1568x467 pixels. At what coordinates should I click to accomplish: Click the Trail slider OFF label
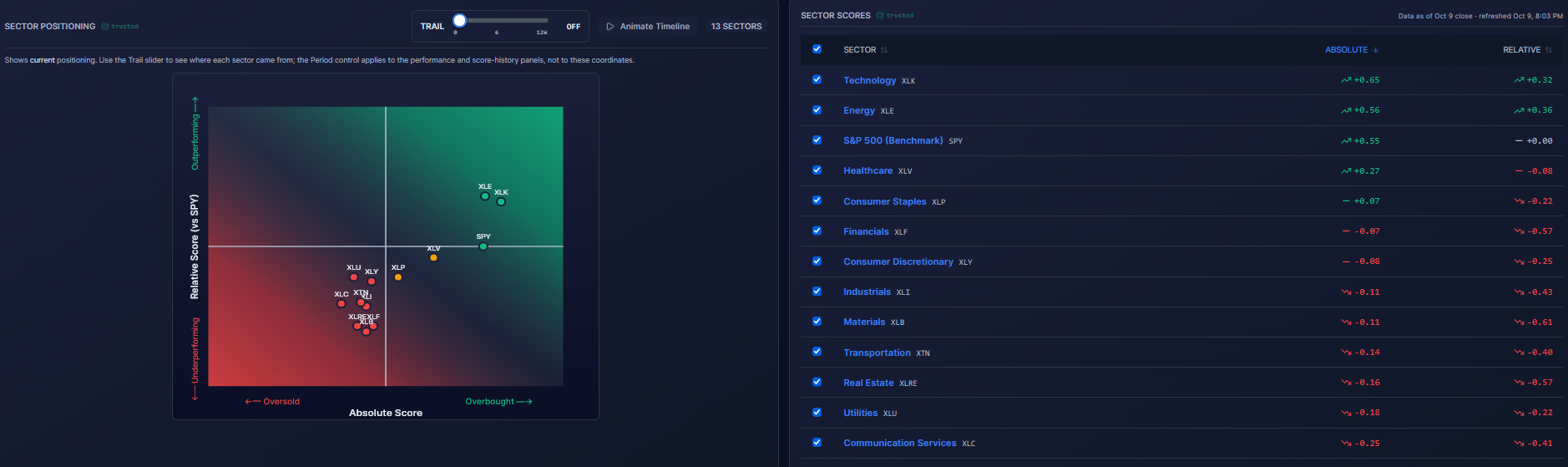click(574, 27)
